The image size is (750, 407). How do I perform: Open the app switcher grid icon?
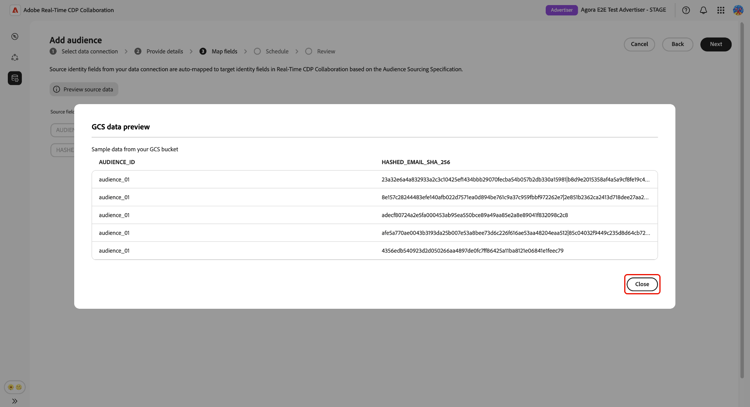[x=720, y=10]
